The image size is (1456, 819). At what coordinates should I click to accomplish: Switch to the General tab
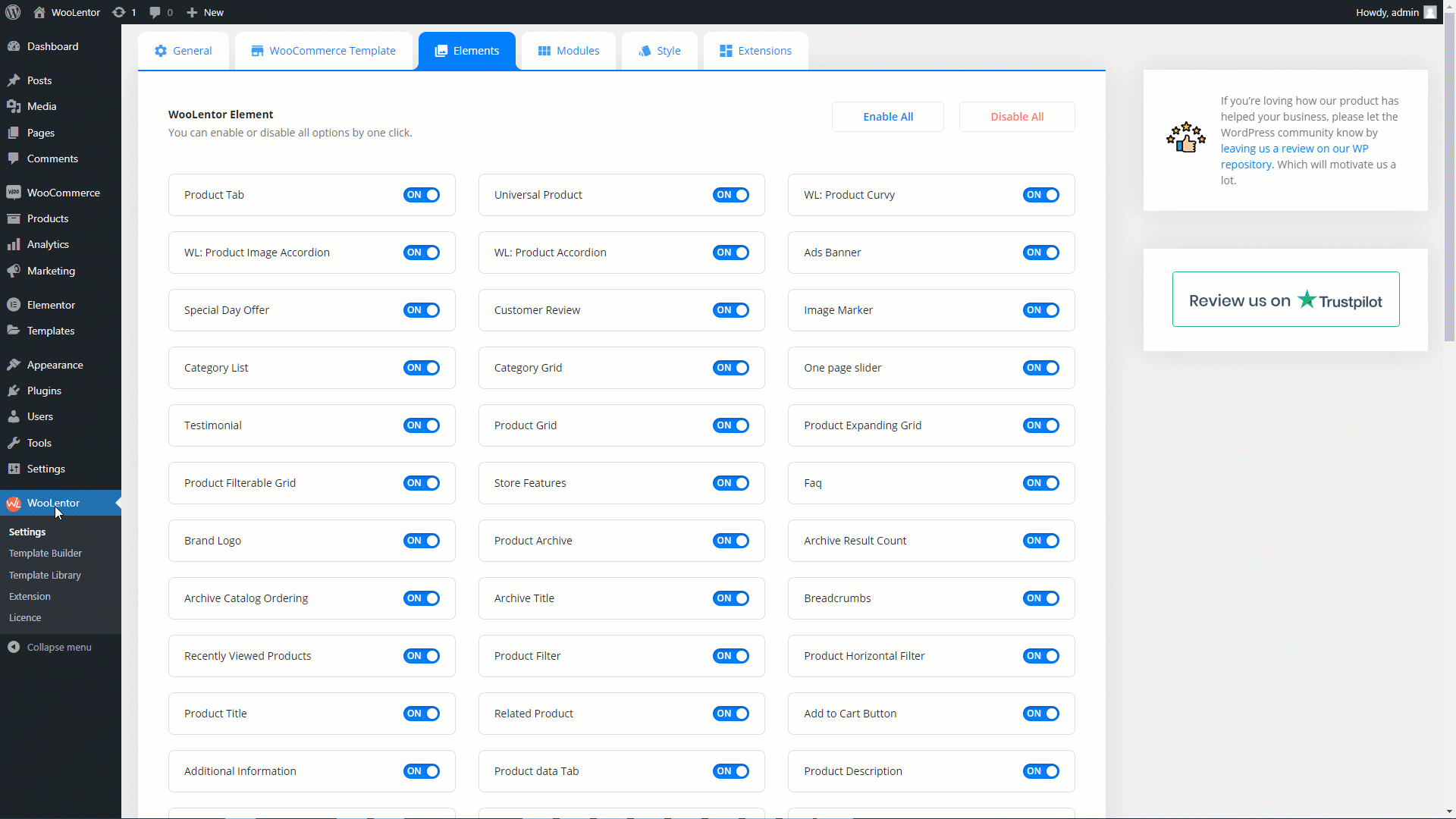pyautogui.click(x=183, y=50)
